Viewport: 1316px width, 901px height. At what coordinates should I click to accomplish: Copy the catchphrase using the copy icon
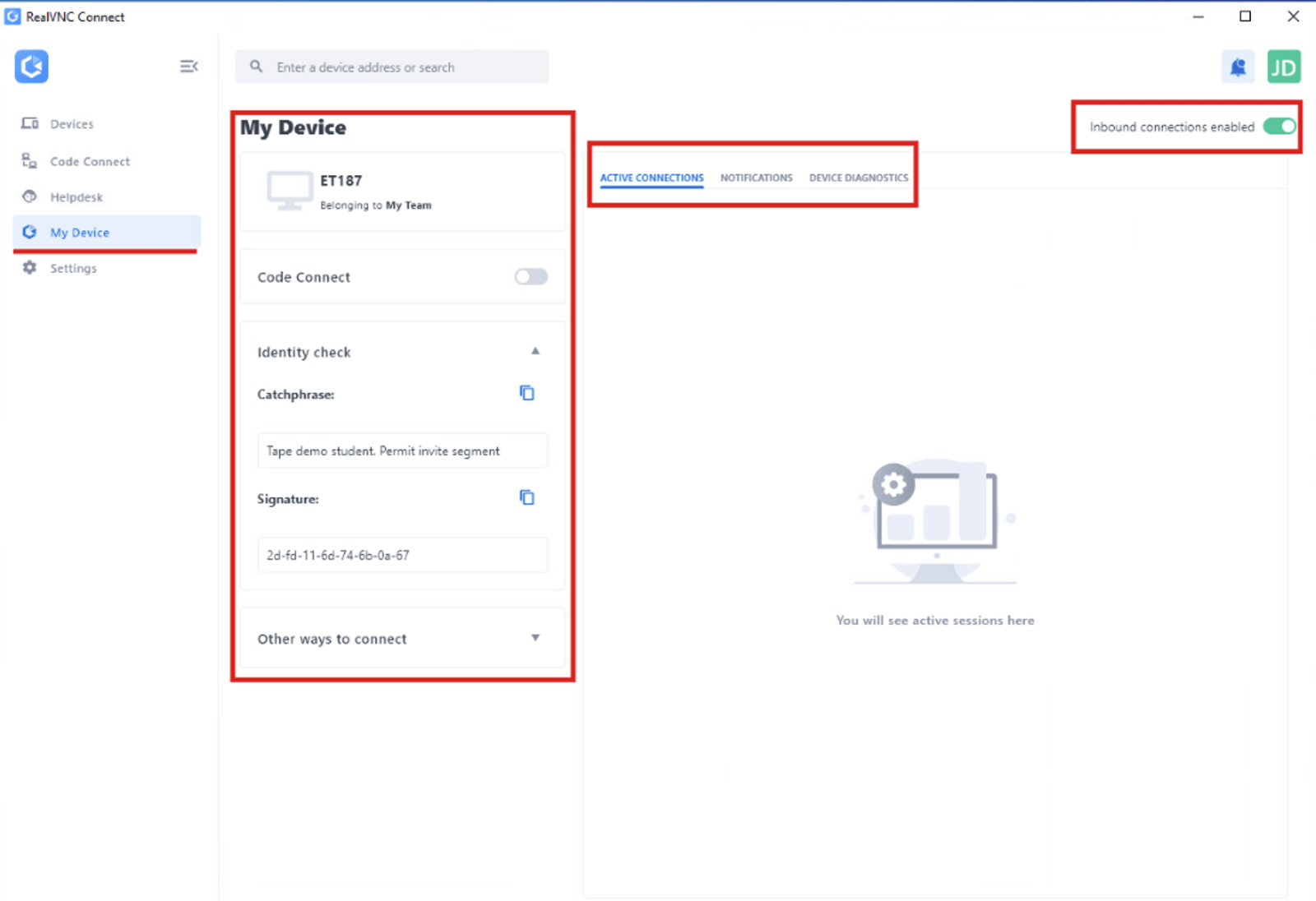pos(526,393)
